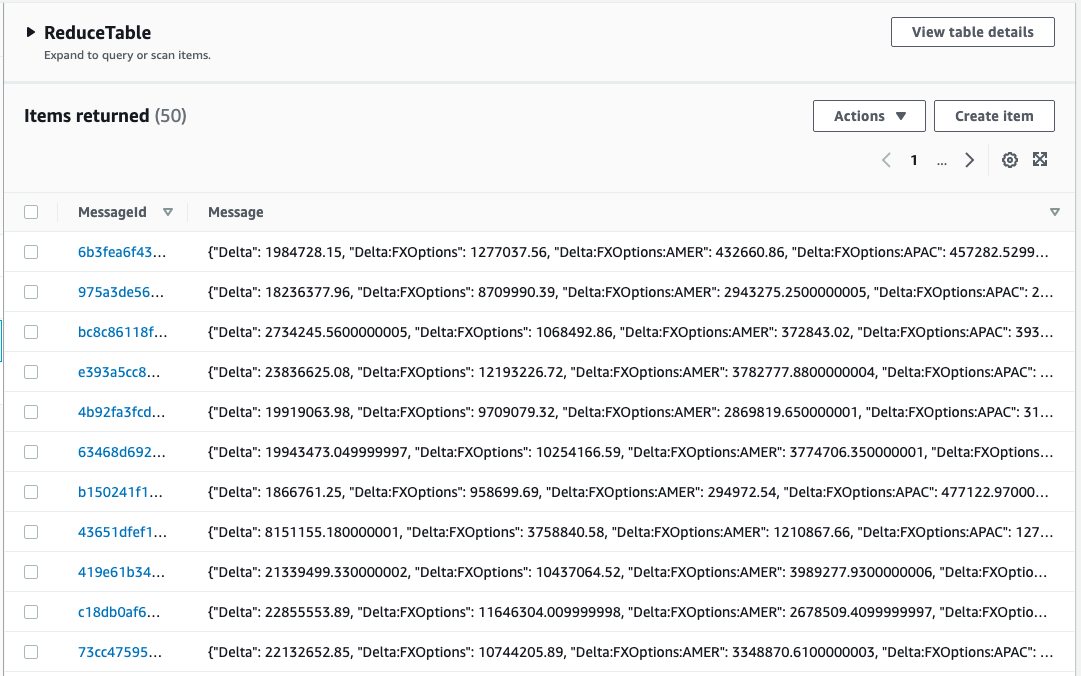Open item 419e61b34 link
This screenshot has height=676, width=1081.
tap(121, 572)
